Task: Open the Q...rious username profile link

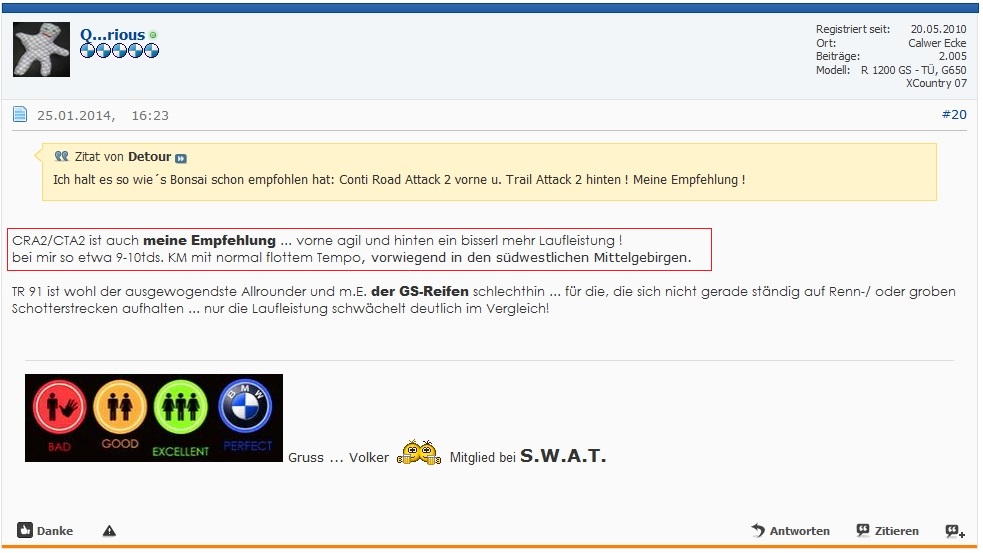Action: click(112, 34)
